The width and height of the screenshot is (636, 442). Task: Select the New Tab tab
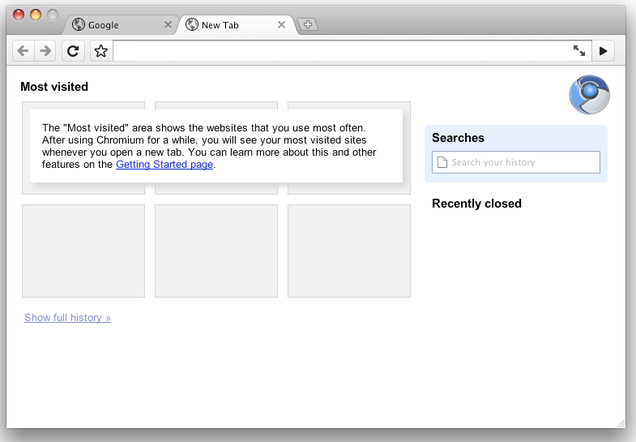(x=231, y=25)
